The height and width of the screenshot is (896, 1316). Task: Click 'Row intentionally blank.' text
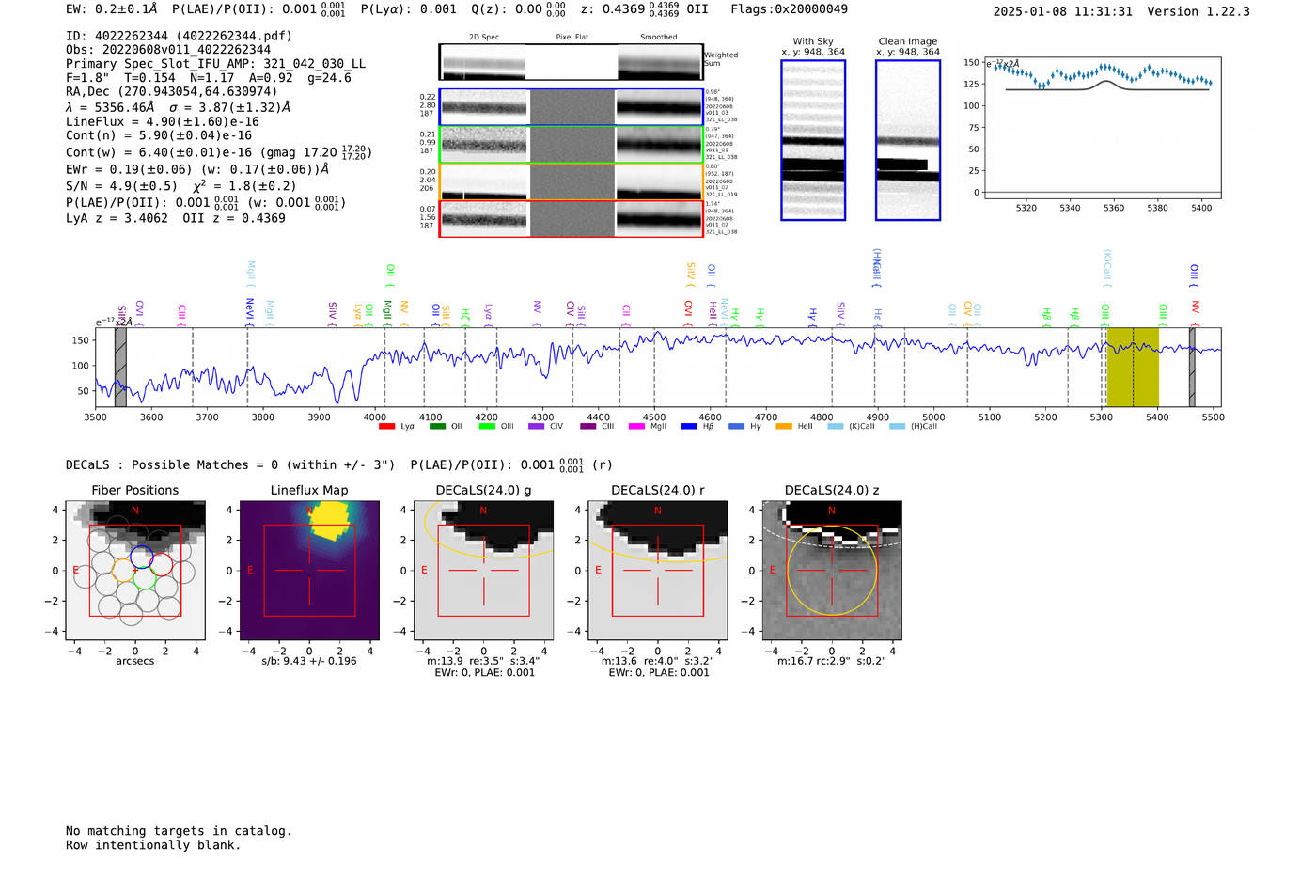coord(153,845)
